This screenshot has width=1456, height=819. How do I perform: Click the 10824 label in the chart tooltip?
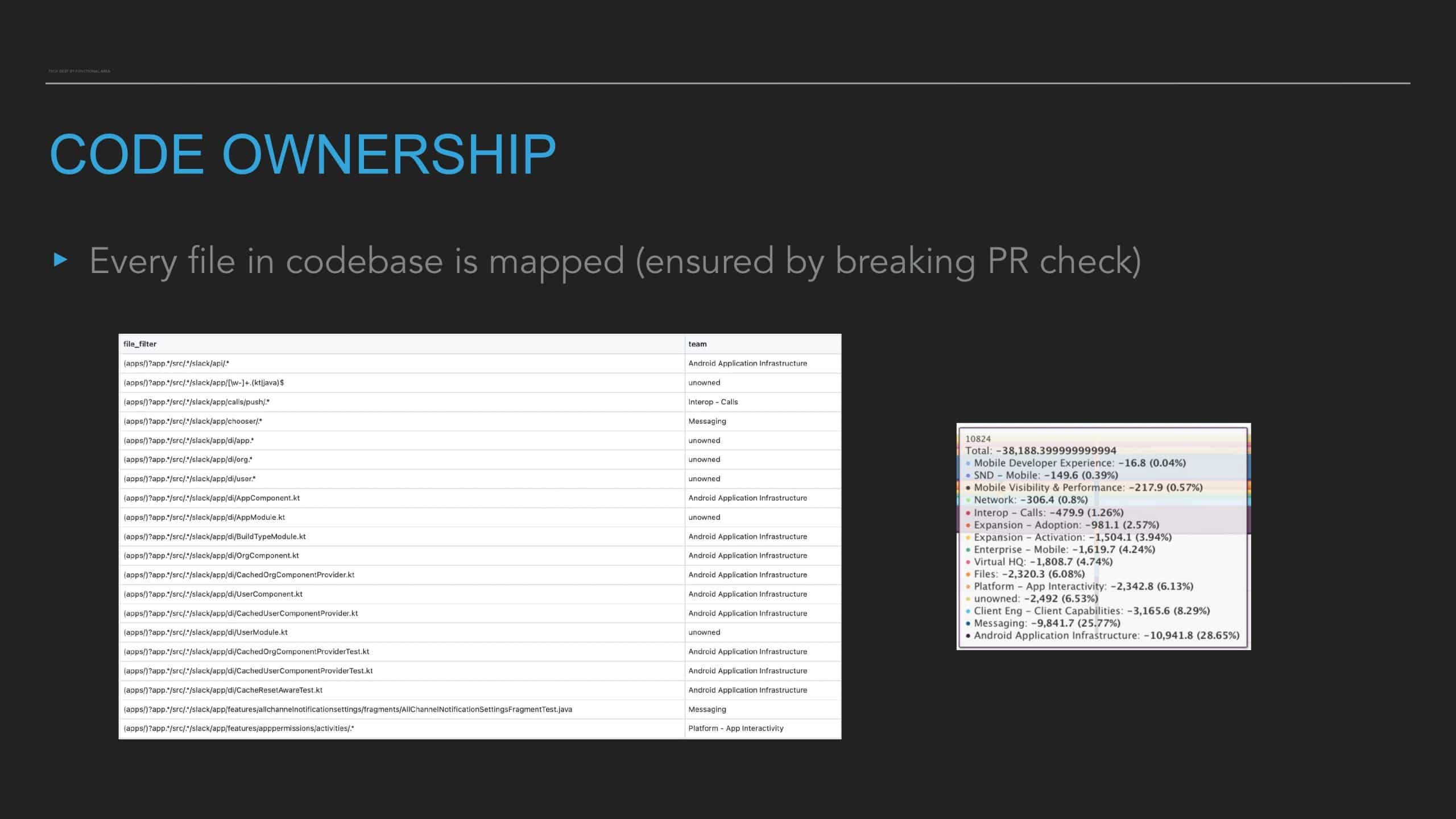click(978, 439)
